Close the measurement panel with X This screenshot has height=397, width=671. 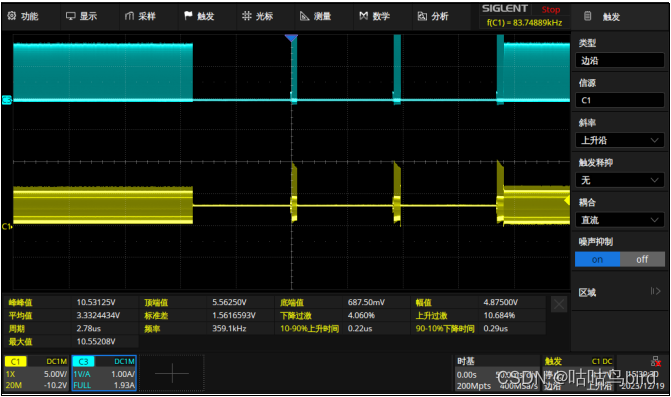pos(559,305)
